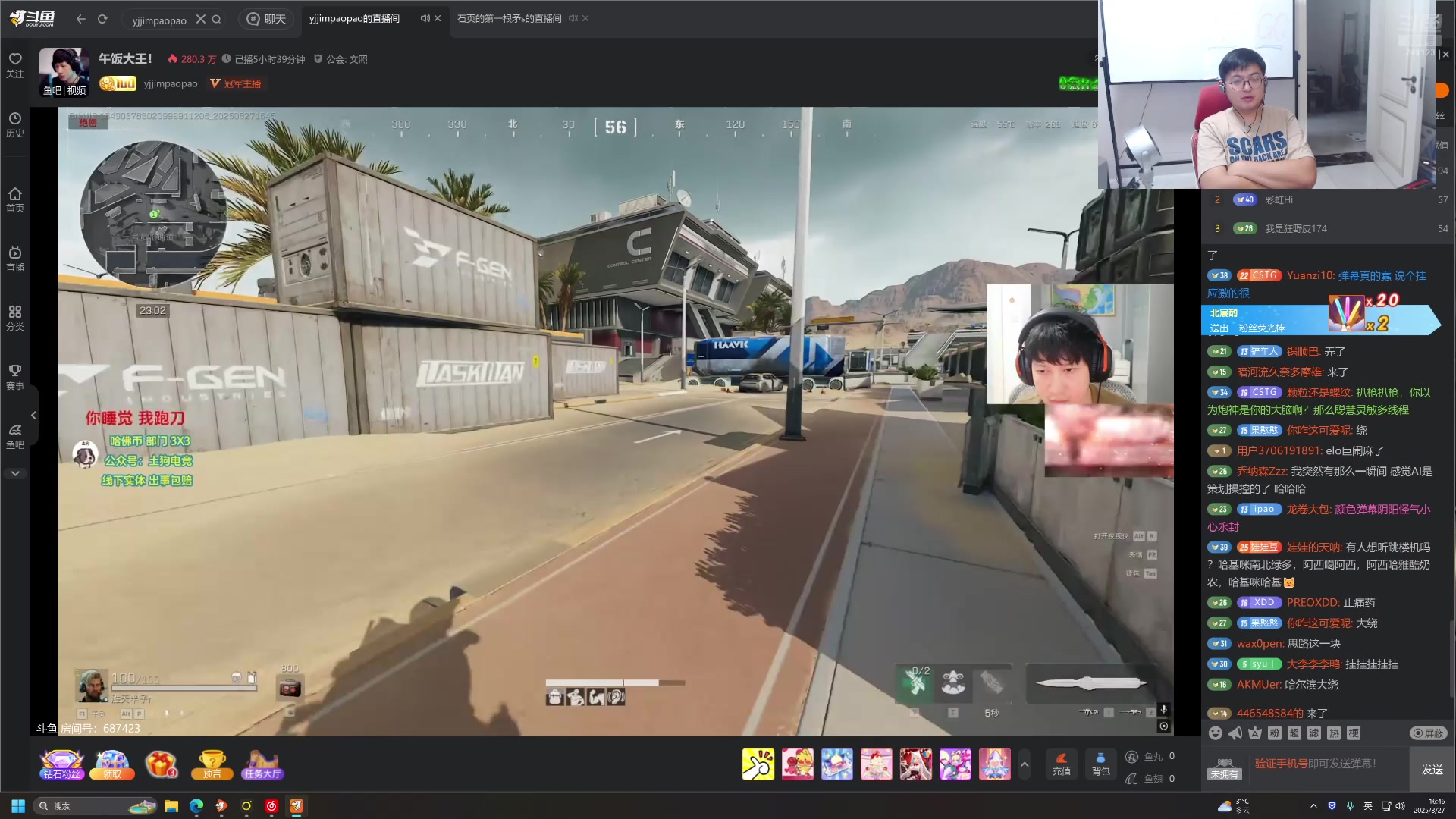Mute the yjjimpaopao stream tab audio
The height and width of the screenshot is (819, 1456).
click(425, 18)
